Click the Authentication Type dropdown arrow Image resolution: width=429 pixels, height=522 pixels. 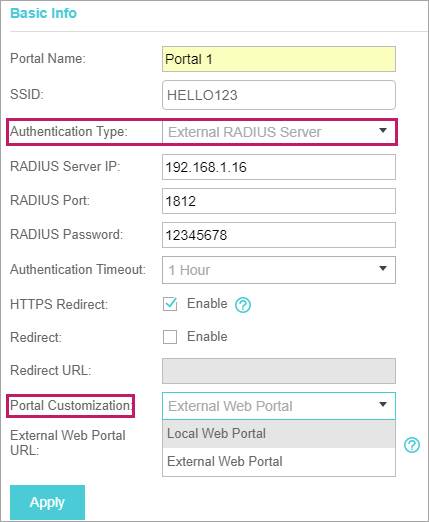(x=383, y=130)
